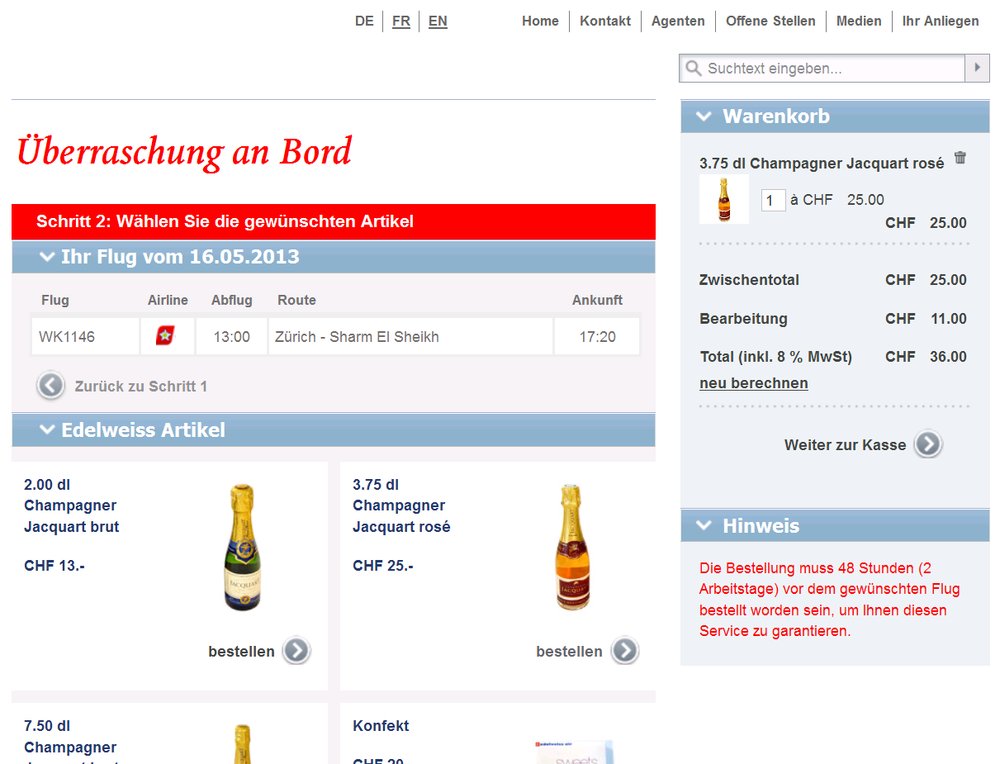
Task: Click back arrow icon for Schritt 1
Action: pos(51,386)
